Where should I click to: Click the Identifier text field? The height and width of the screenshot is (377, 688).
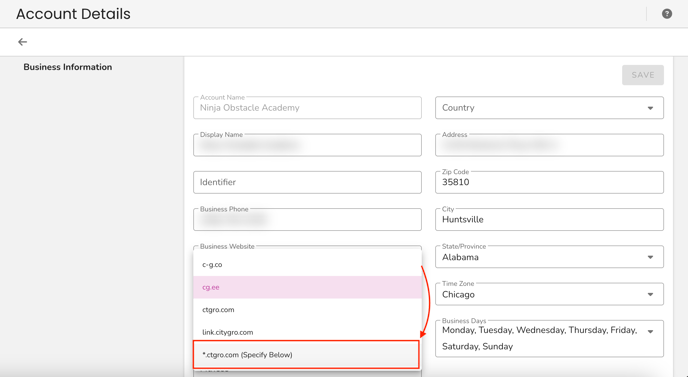pos(307,182)
